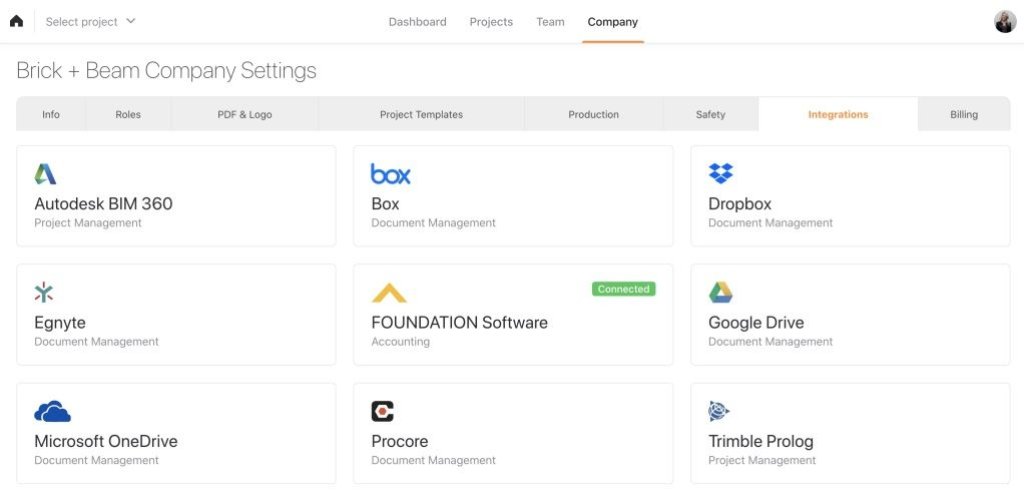Click the FOUNDATION Software logo icon
The image size is (1024, 501).
389,293
